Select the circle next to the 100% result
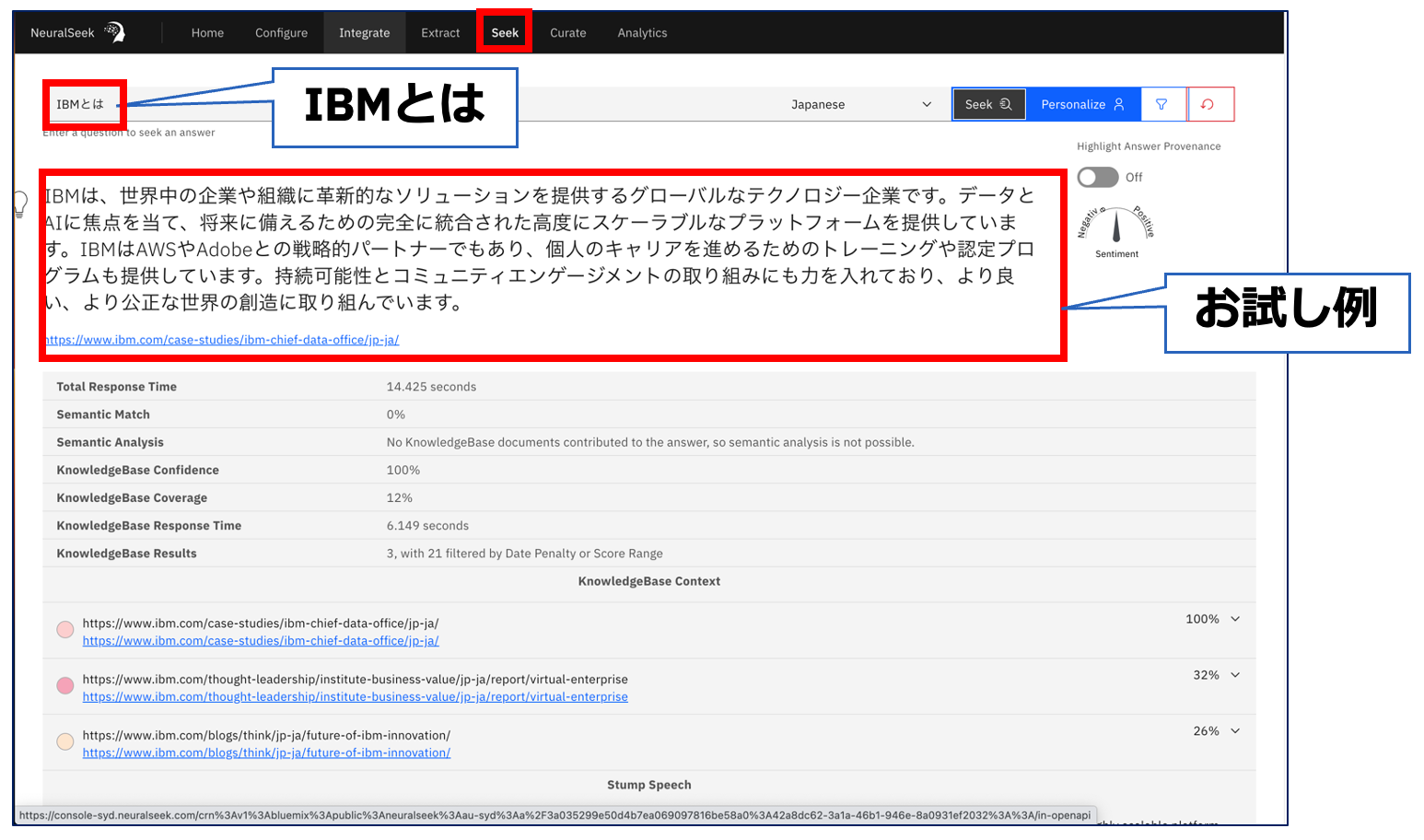The height and width of the screenshot is (840, 1424). (x=64, y=630)
